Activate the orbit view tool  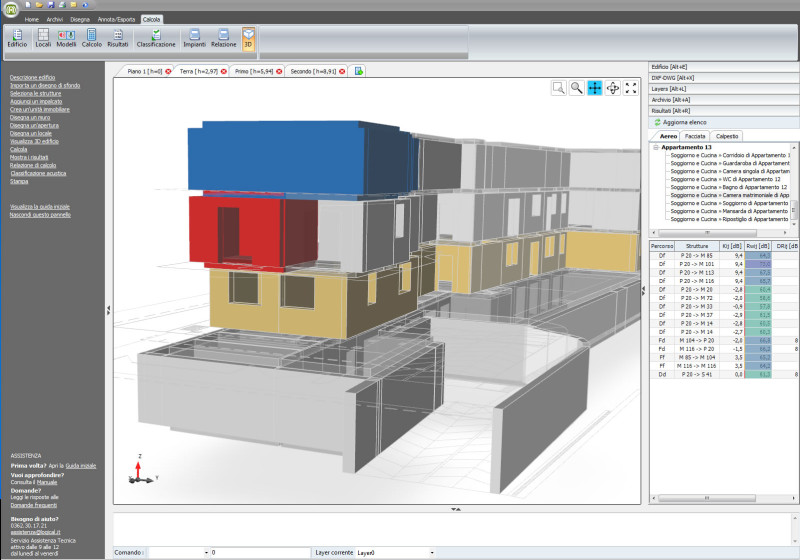pos(613,89)
